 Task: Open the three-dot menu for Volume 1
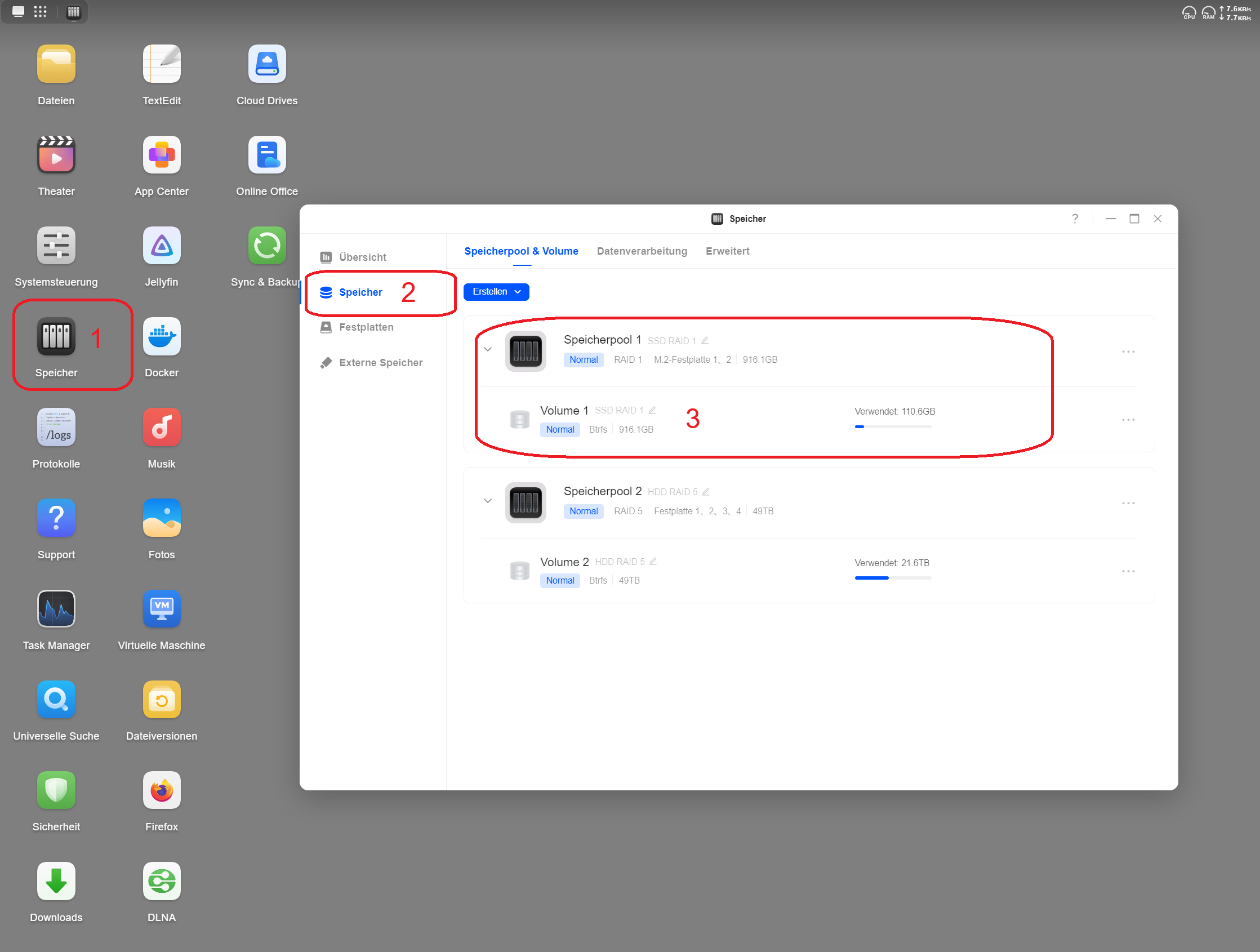(1128, 420)
